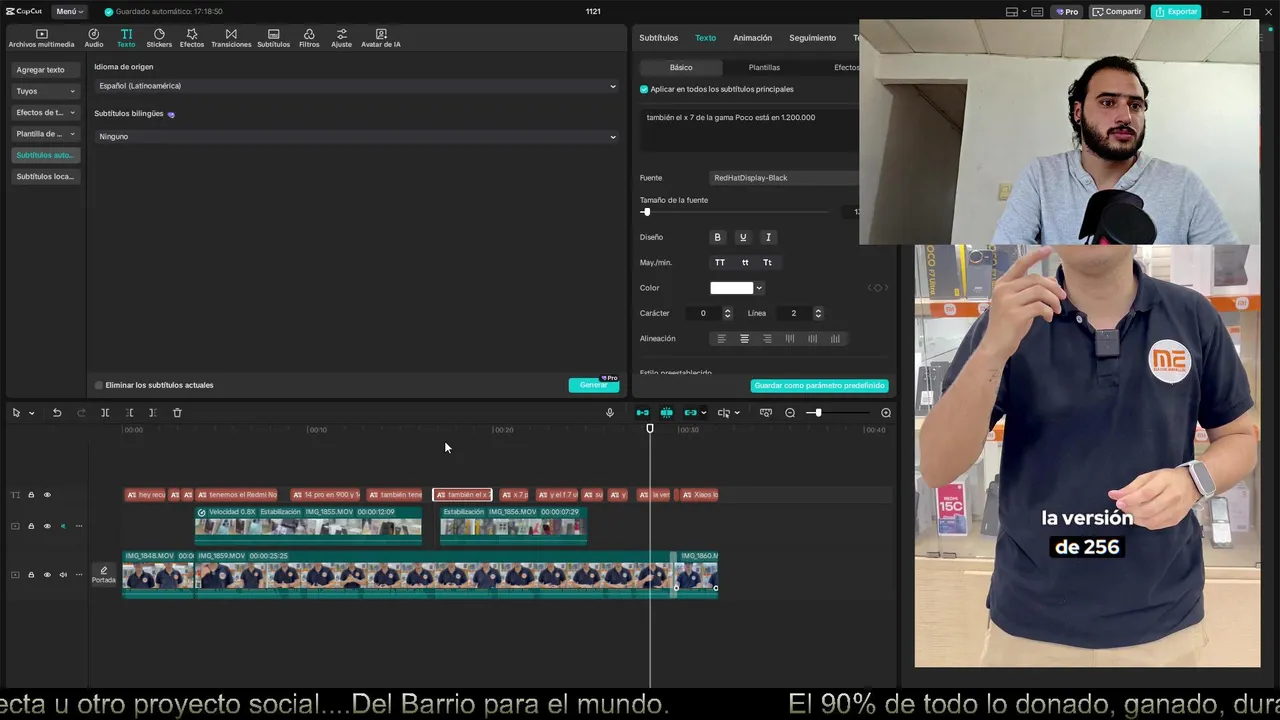Open the Audio panel

tap(94, 38)
